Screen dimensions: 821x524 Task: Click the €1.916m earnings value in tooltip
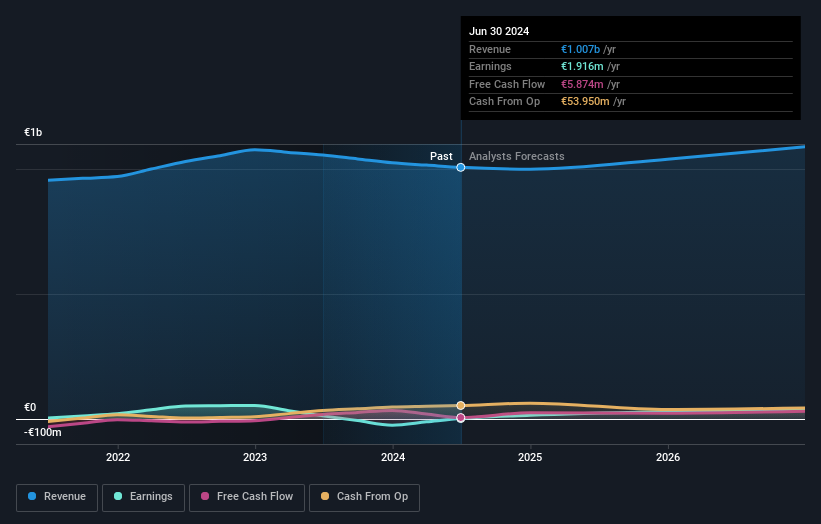[582, 66]
